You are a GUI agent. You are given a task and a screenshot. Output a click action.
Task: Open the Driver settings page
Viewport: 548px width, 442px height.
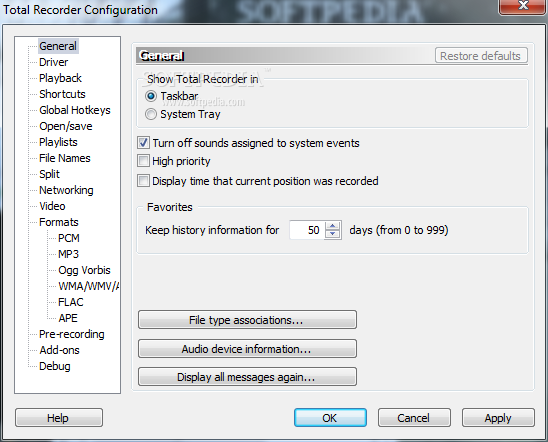pos(53,62)
